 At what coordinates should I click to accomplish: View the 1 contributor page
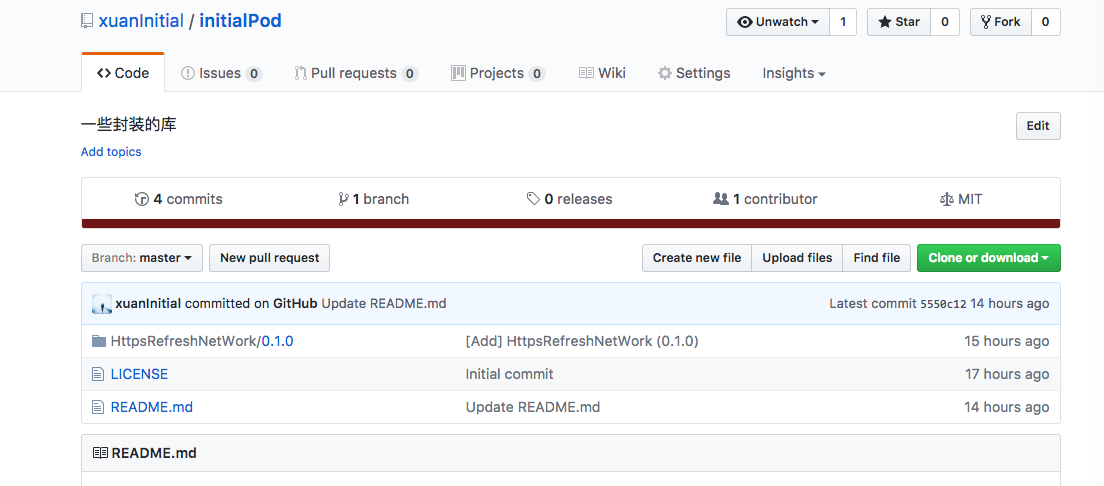(765, 199)
